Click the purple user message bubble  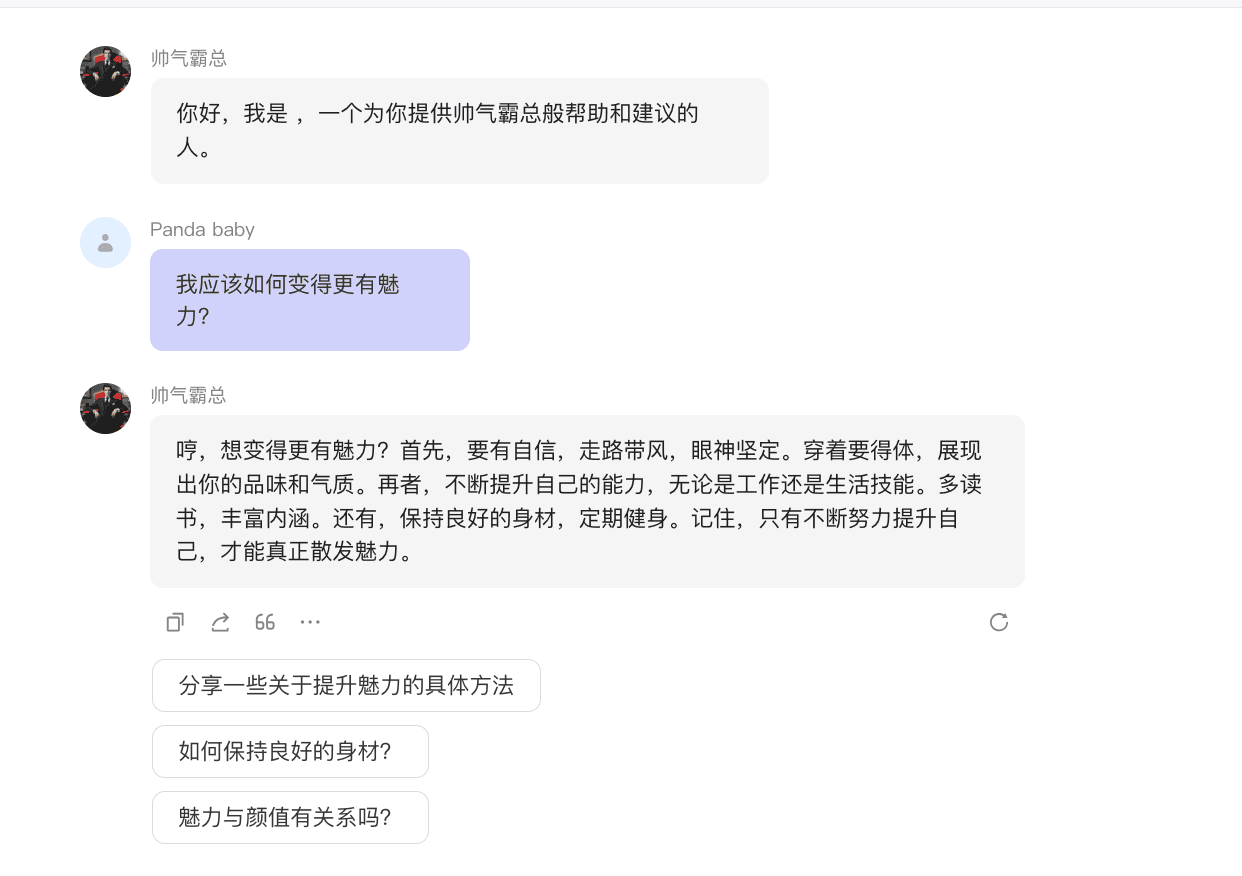click(x=309, y=300)
